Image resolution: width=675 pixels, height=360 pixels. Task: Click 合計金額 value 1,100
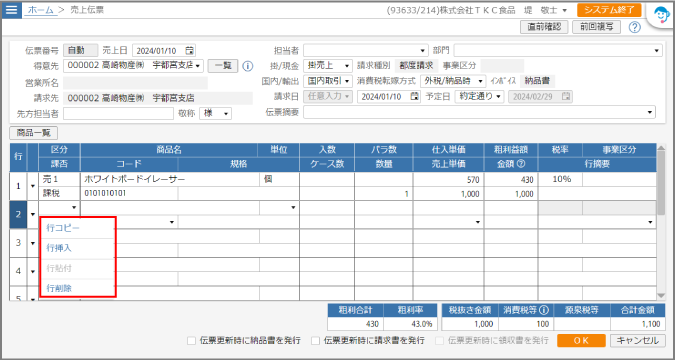(x=638, y=324)
